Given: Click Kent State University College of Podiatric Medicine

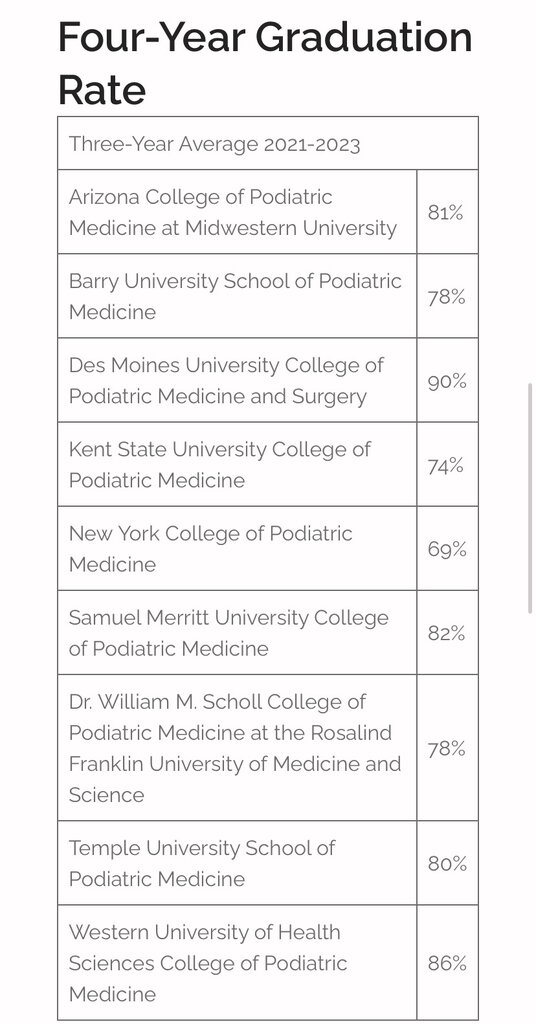Looking at the screenshot, I should [x=237, y=464].
